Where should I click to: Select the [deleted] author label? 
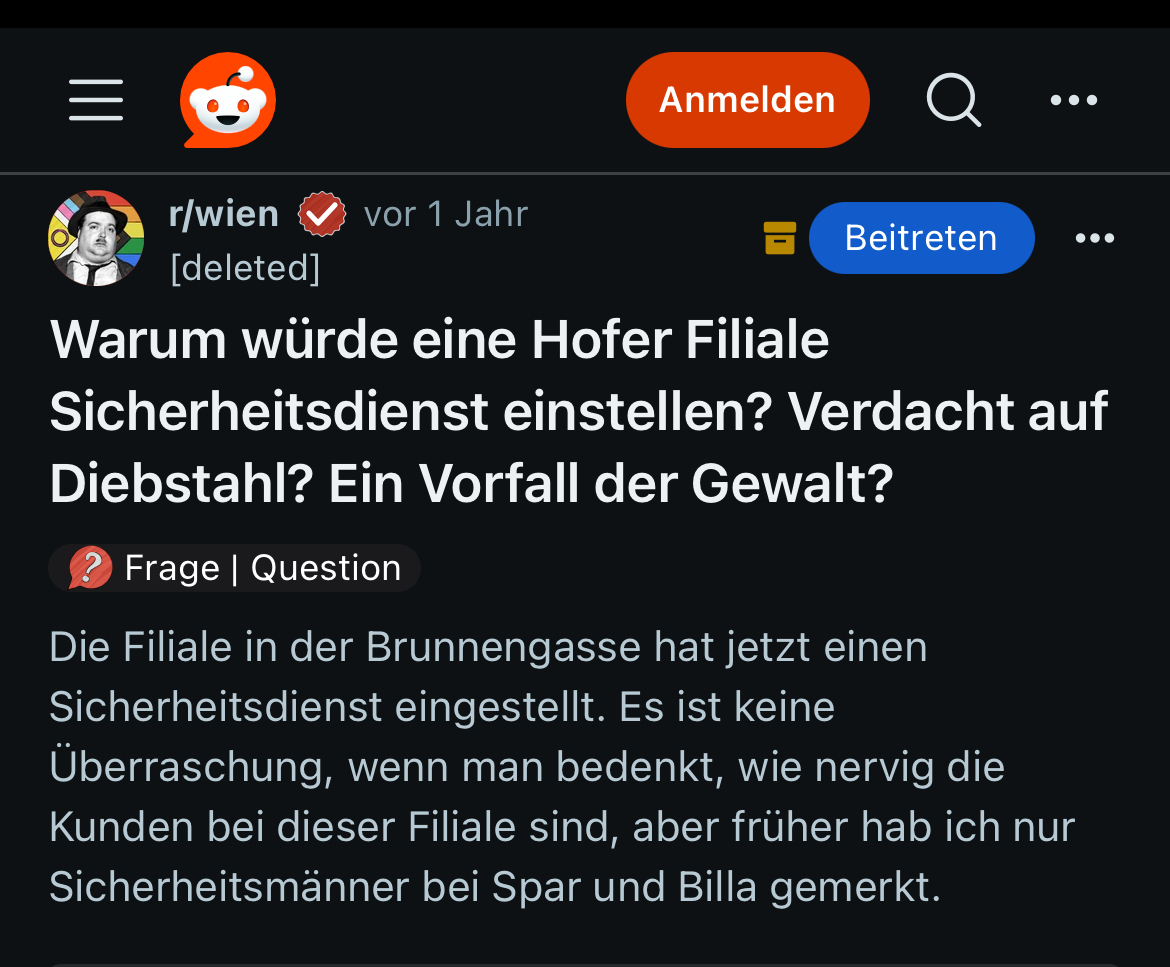click(x=245, y=268)
